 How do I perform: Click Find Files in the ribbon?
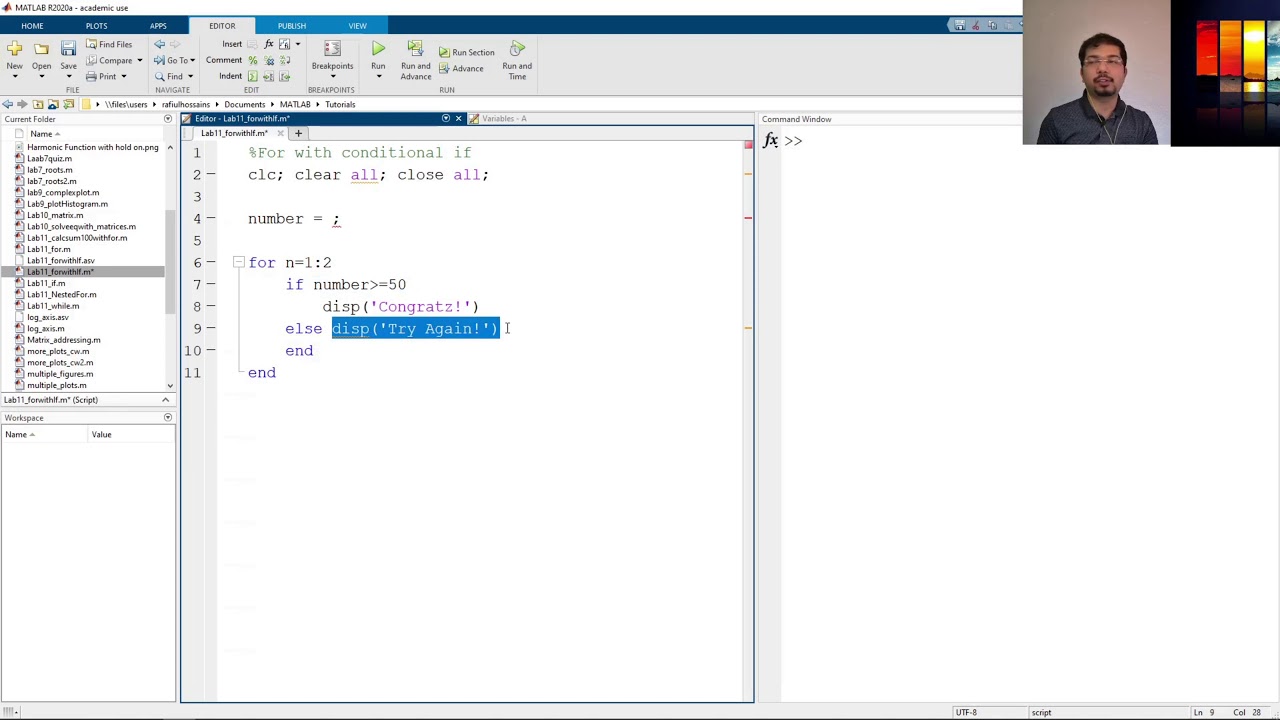tap(109, 44)
